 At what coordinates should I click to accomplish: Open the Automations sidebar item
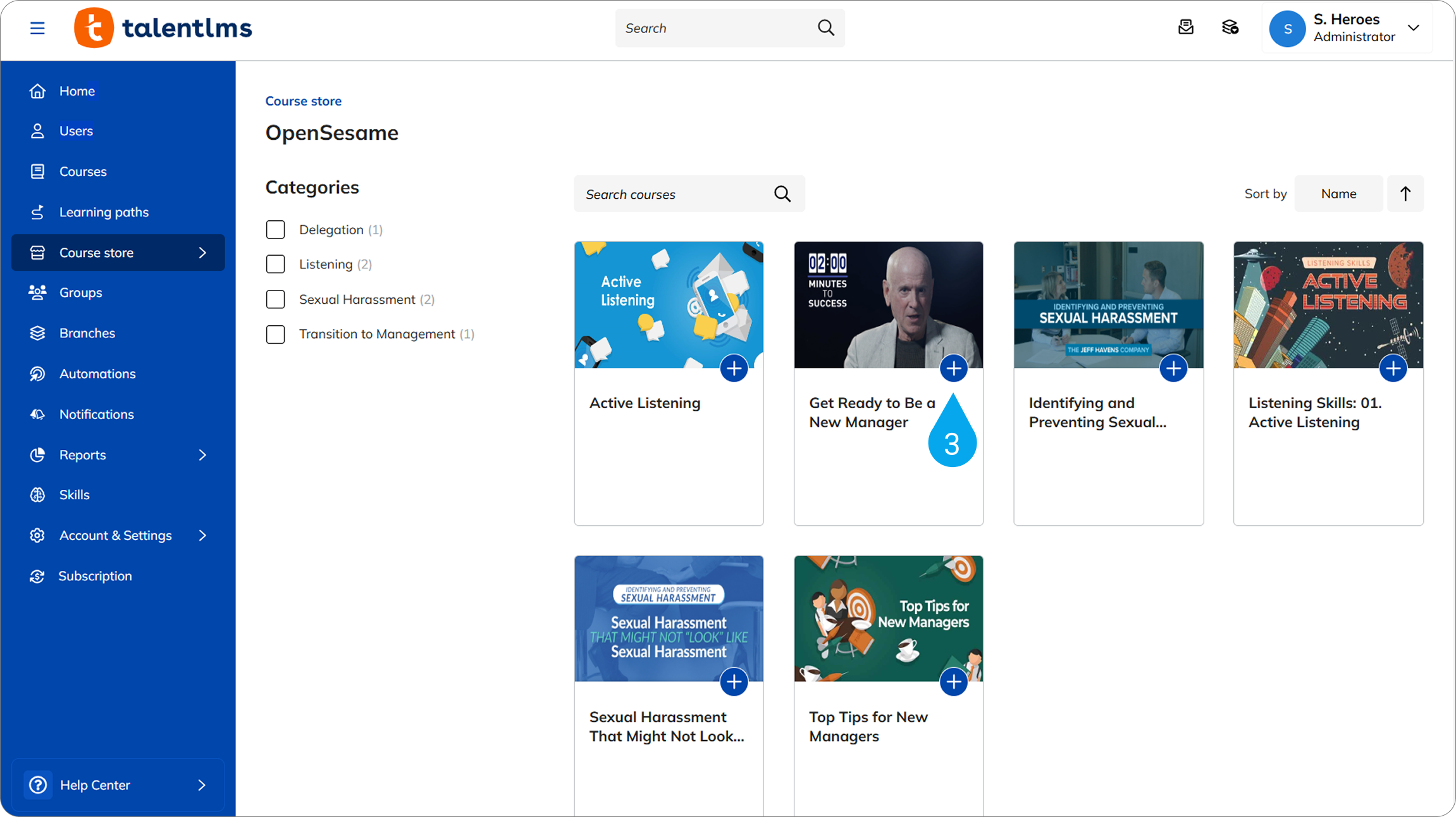coord(97,373)
